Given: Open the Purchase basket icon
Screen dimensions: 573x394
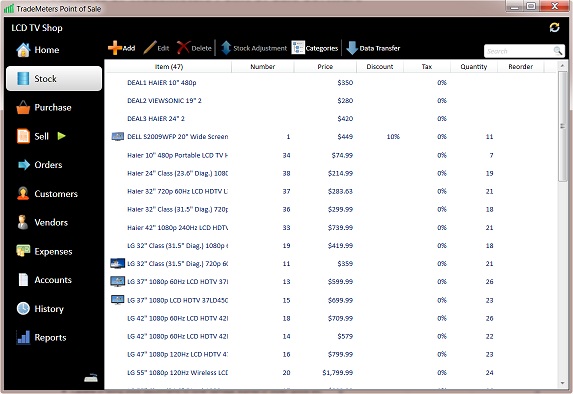Looking at the screenshot, I should [23, 107].
